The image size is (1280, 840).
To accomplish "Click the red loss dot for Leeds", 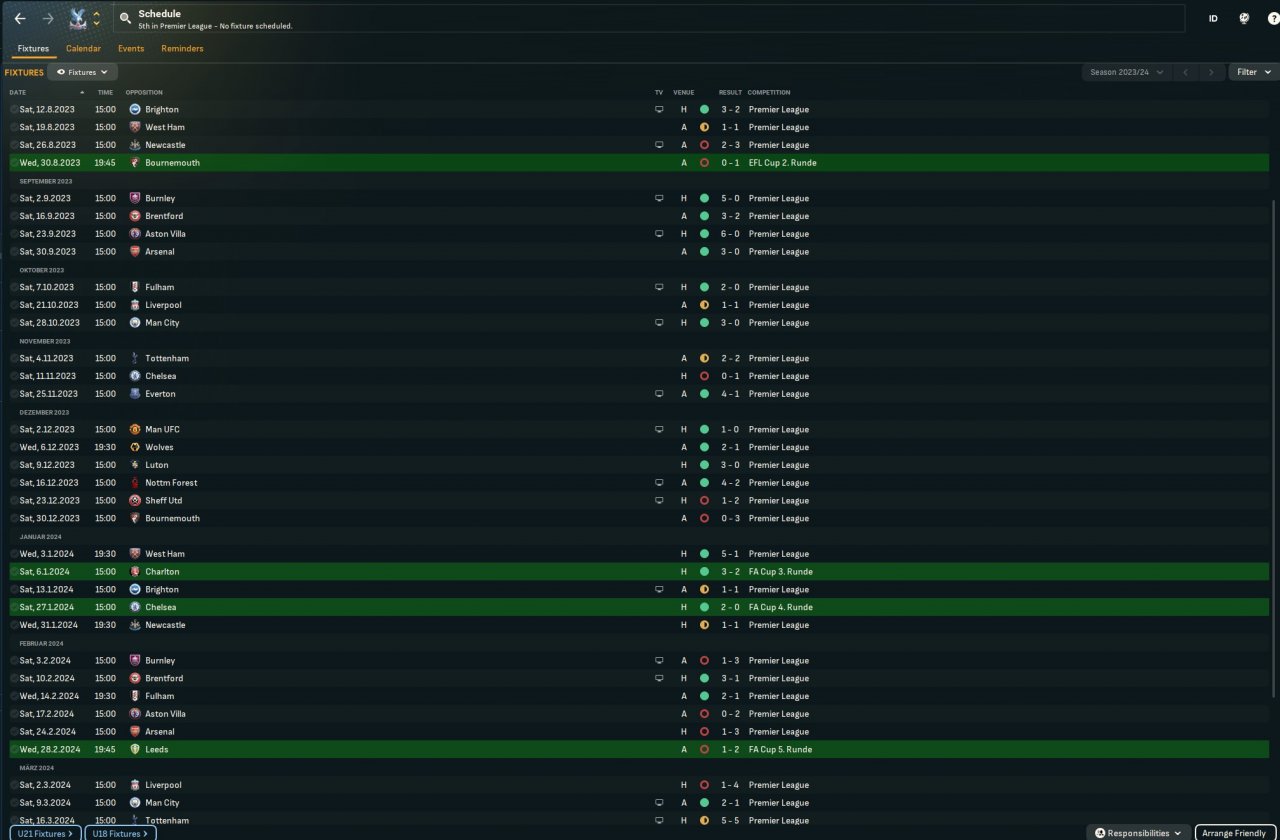I will pyautogui.click(x=704, y=750).
